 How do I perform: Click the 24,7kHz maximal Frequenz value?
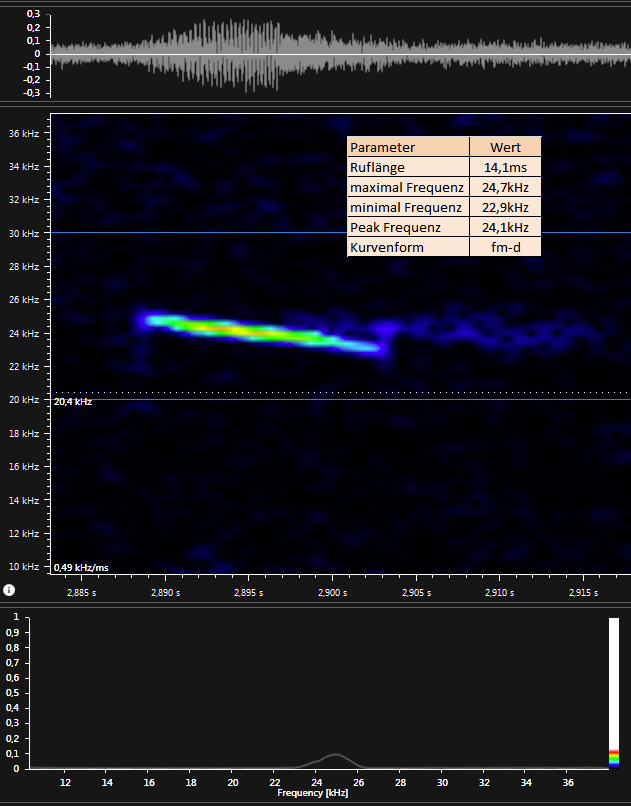[x=505, y=187]
